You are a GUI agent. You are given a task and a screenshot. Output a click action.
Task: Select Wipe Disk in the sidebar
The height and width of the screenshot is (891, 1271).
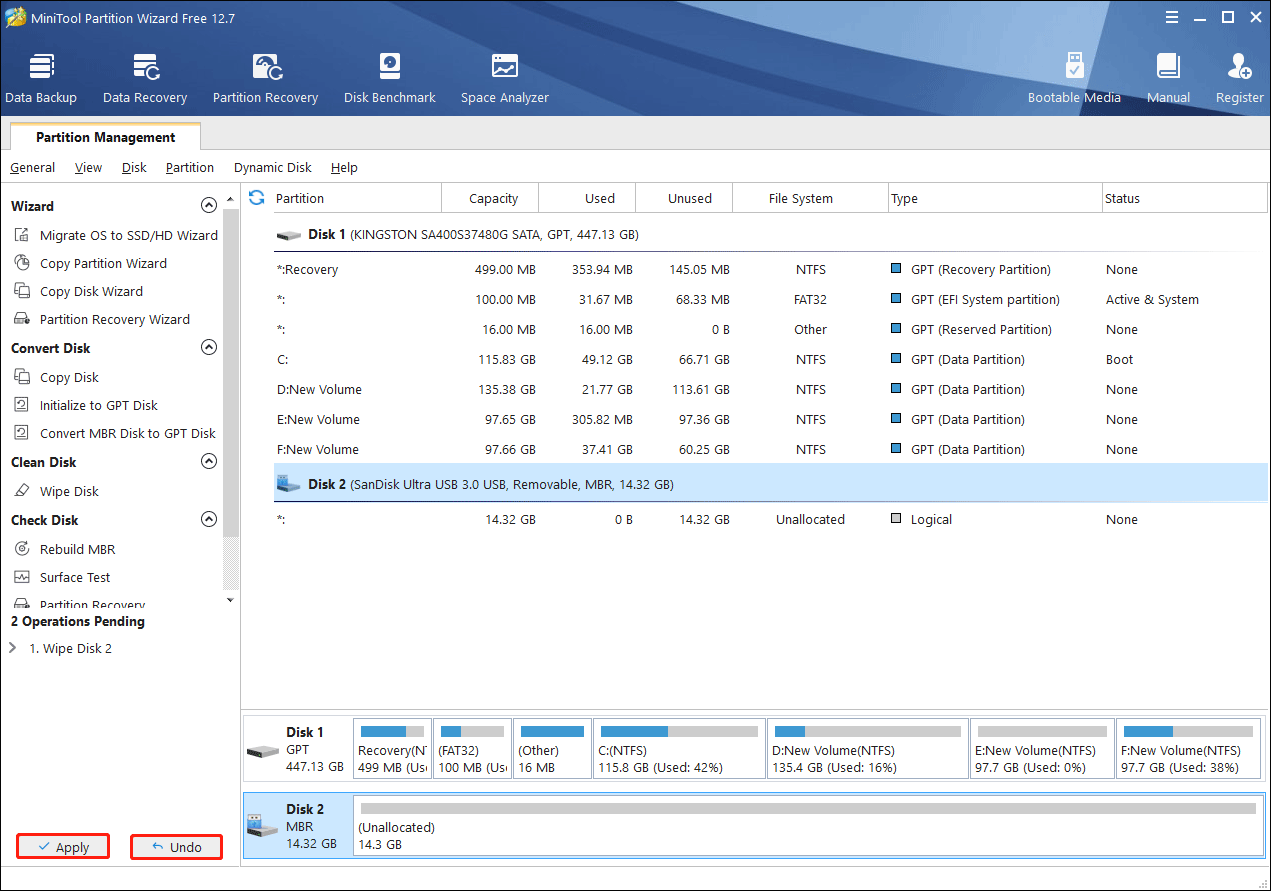pyautogui.click(x=57, y=491)
